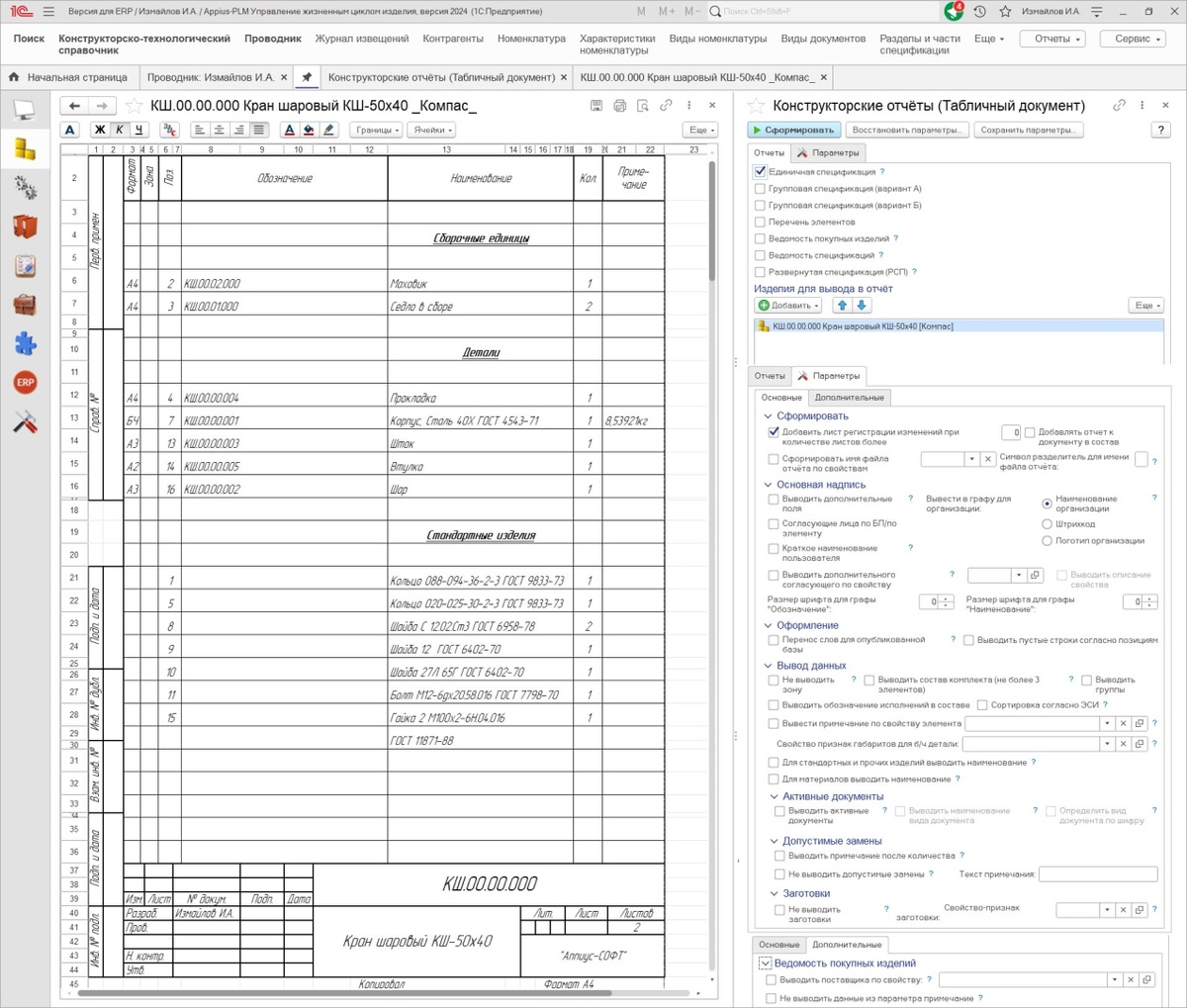Enable Сортировка согласно ЭСИ checkbox
This screenshot has height=1008, width=1187.
pyautogui.click(x=982, y=705)
